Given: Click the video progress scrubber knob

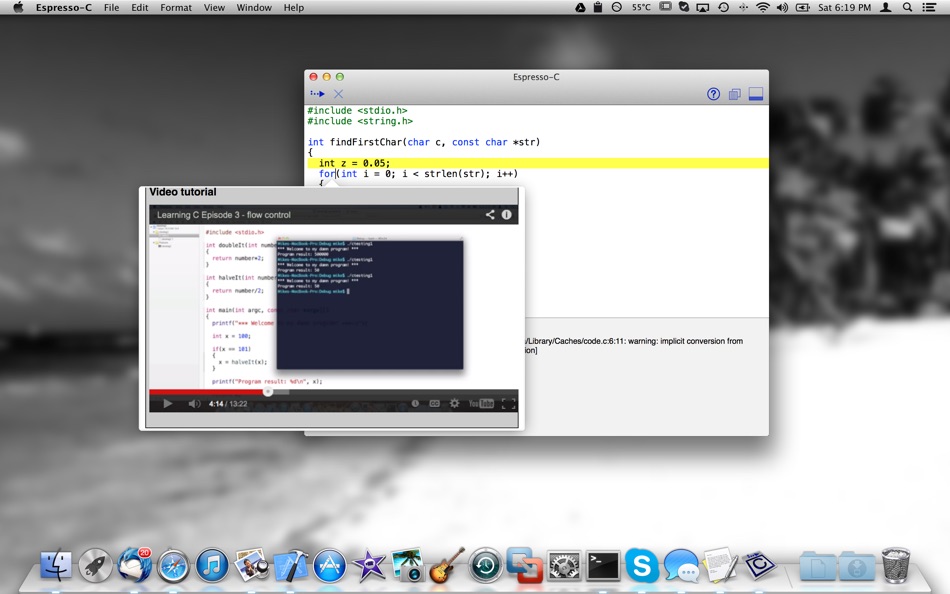Looking at the screenshot, I should 267,392.
